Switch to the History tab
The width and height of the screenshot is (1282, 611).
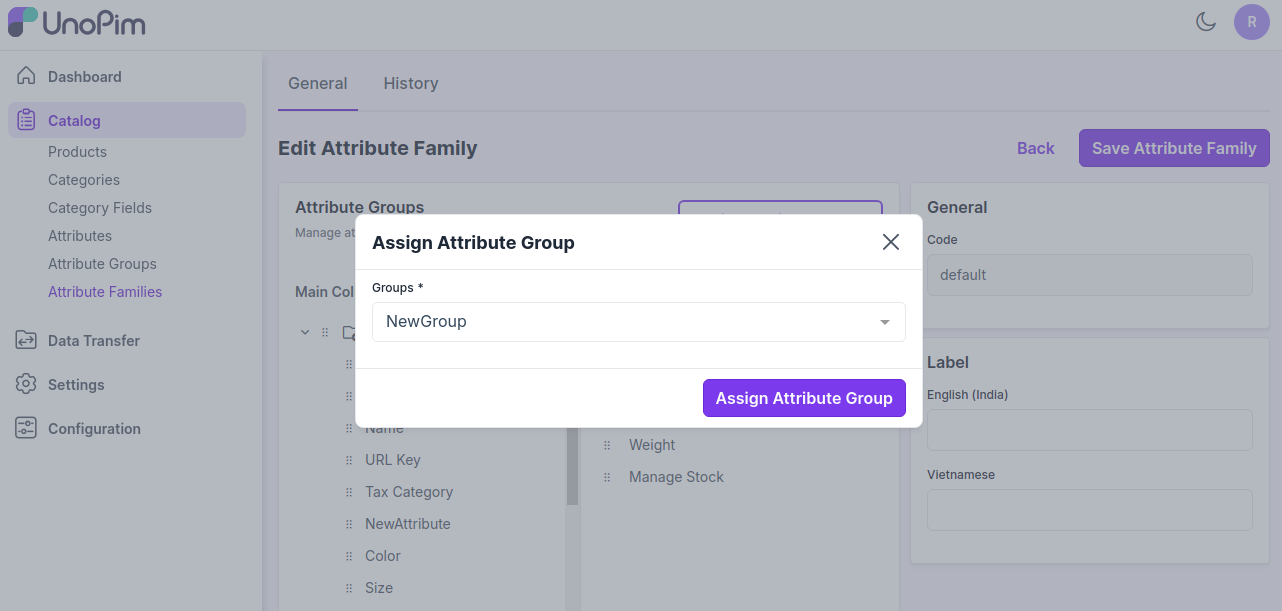click(410, 83)
